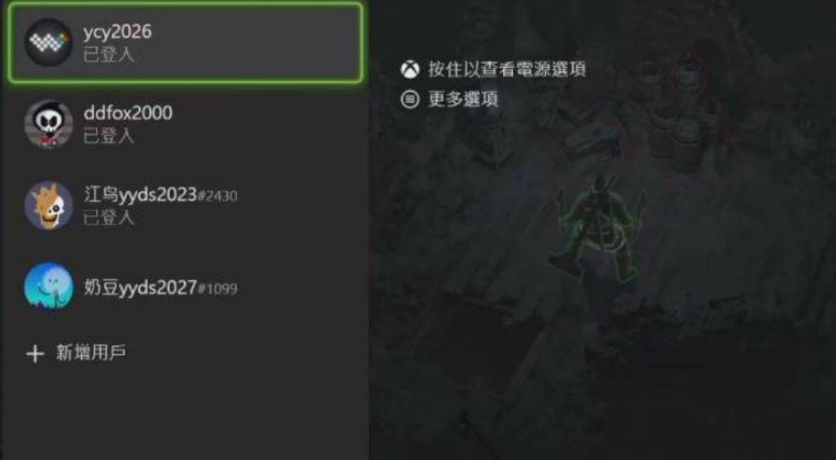836x460 pixels.
Task: Click the menu button icon beside 更多選項
Action: (x=410, y=99)
